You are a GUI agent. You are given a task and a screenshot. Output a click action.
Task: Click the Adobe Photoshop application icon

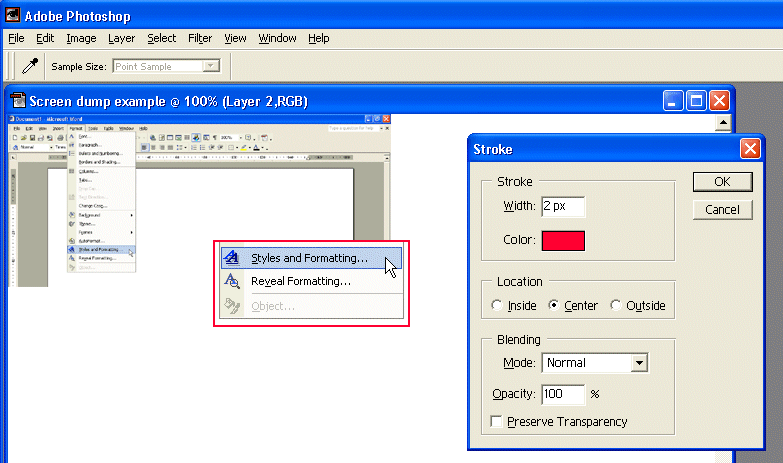point(12,15)
